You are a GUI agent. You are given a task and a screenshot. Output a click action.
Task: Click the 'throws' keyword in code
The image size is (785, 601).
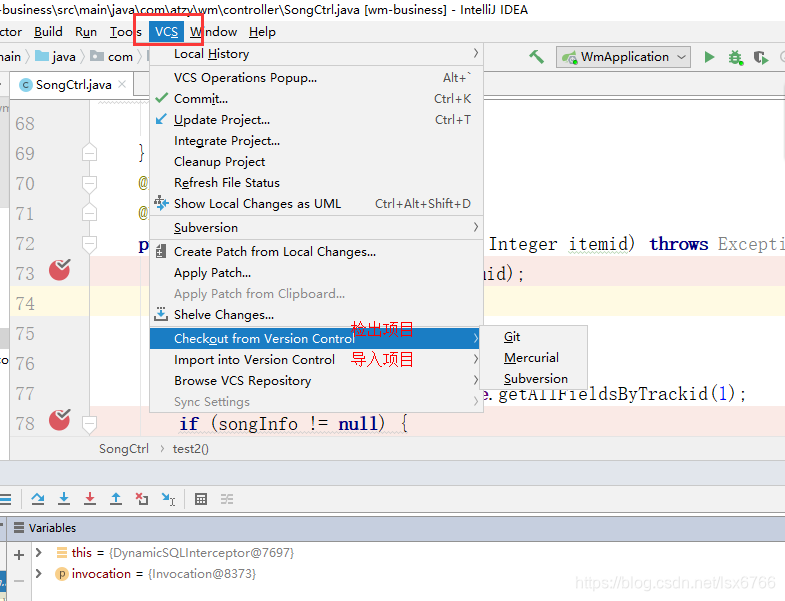tap(679, 244)
